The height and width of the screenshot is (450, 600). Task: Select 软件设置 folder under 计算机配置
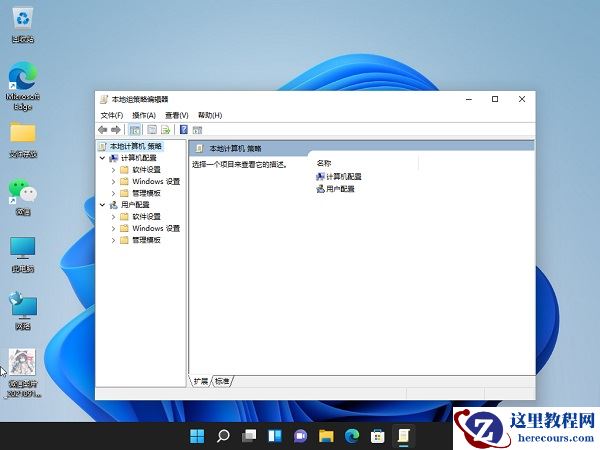tap(146, 170)
